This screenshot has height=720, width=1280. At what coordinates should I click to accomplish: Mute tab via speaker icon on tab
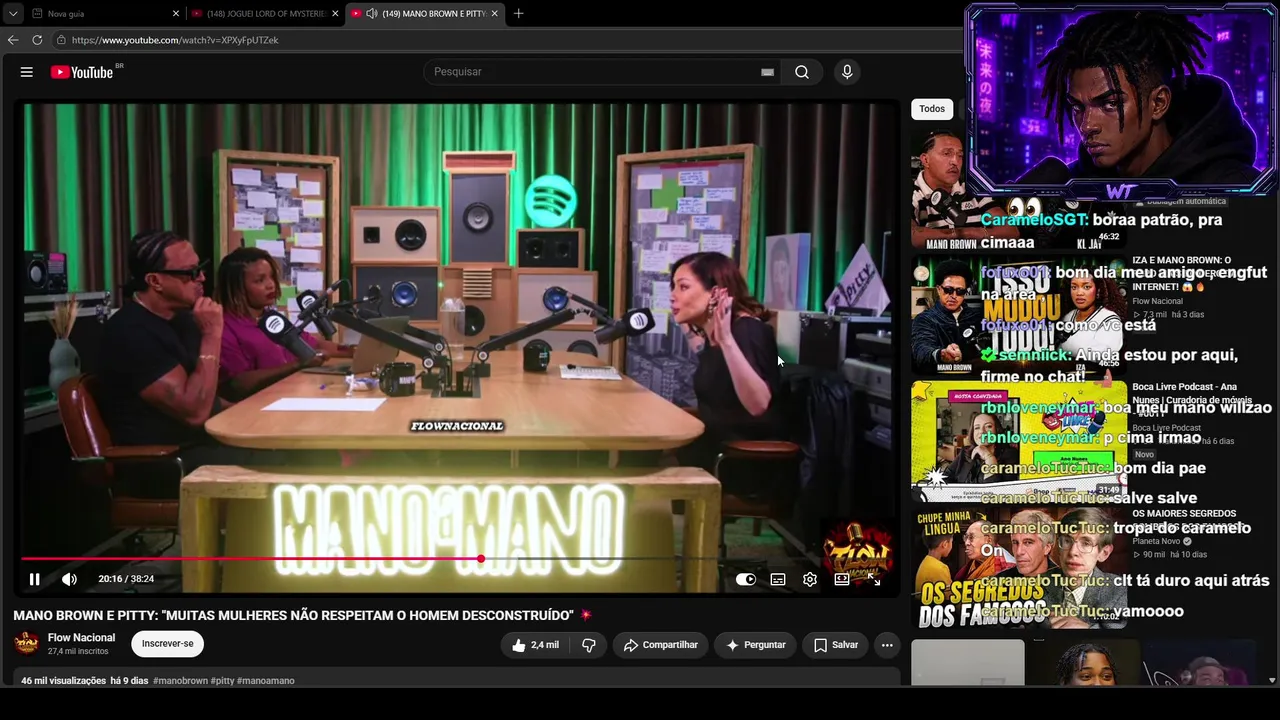372,14
